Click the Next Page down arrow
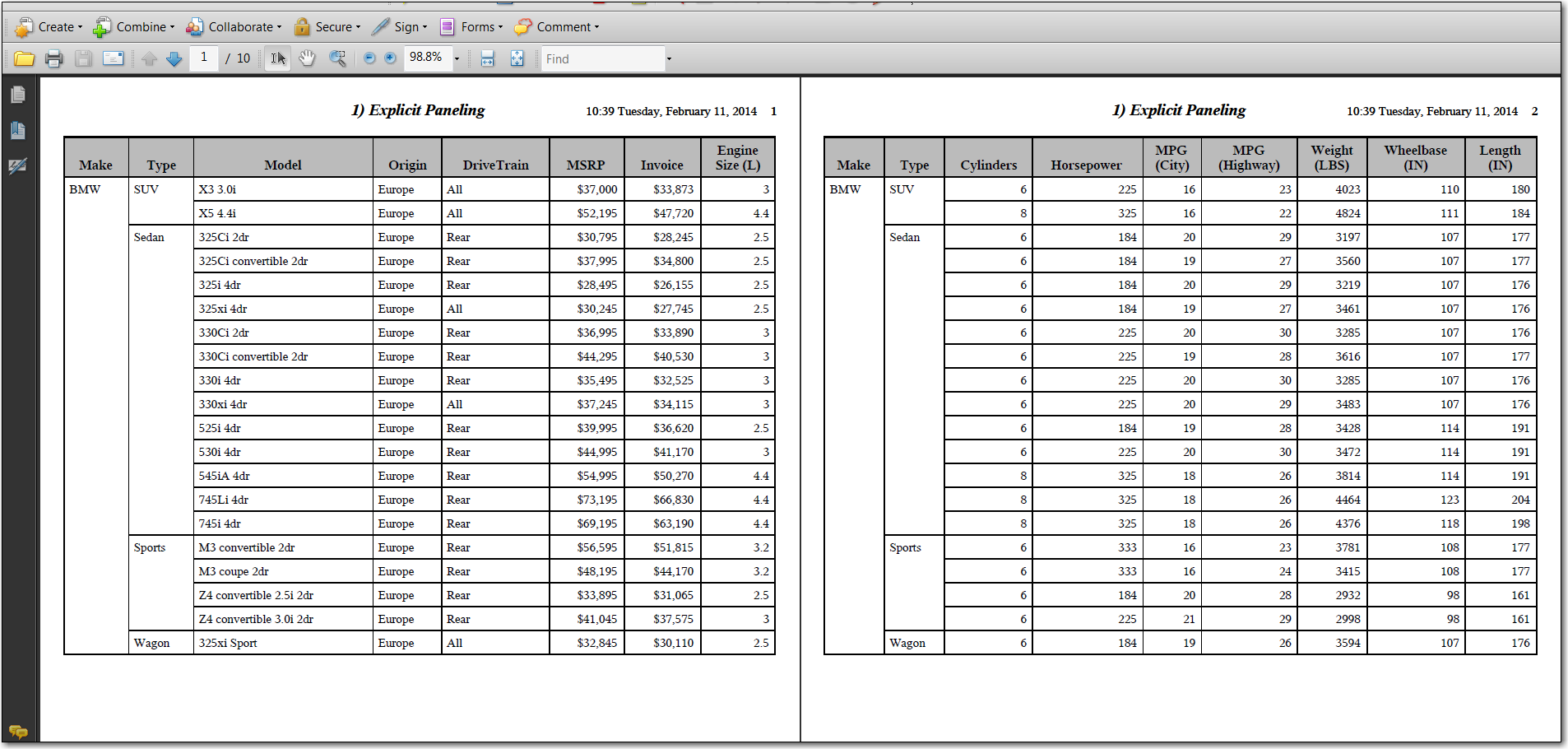Screen dimensions: 1568x749 (174, 58)
